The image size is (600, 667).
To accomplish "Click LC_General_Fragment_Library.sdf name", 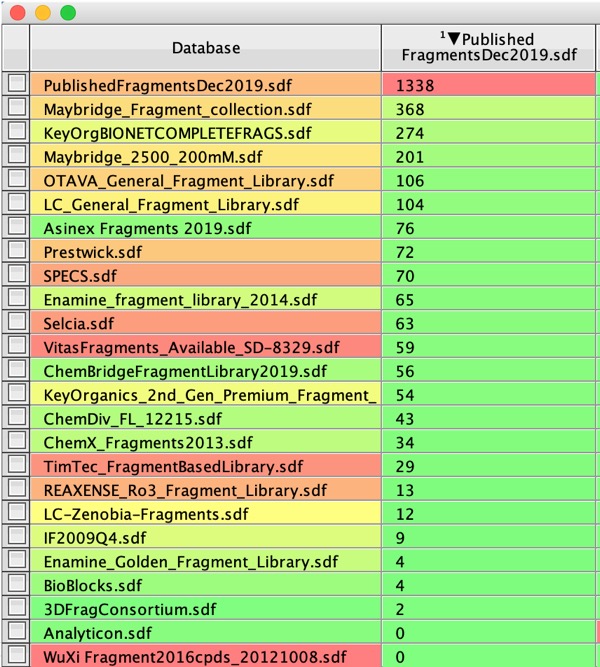I will [171, 205].
